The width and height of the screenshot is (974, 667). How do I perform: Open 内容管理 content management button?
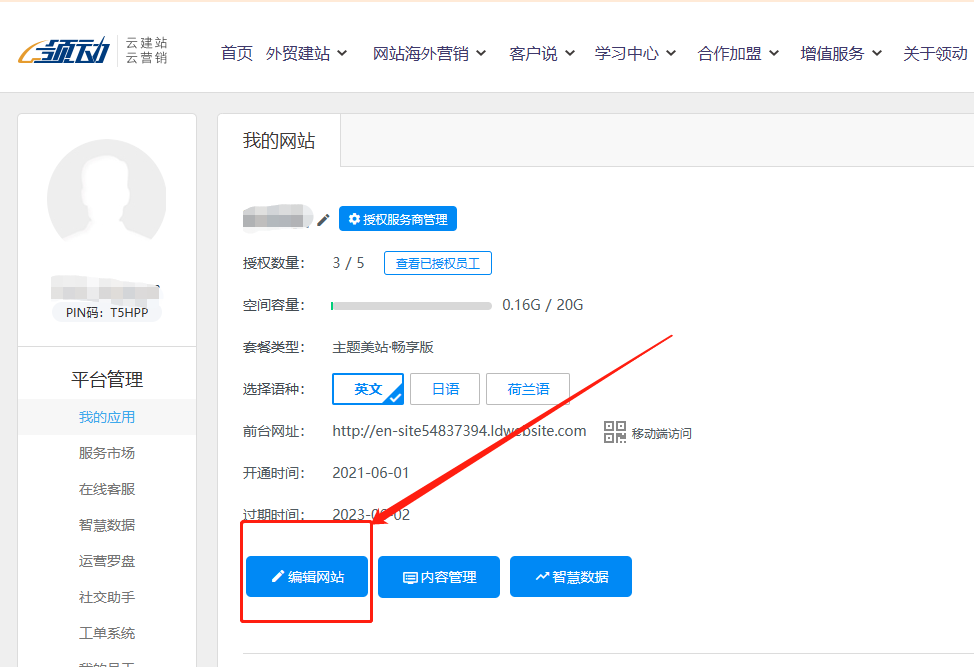438,577
